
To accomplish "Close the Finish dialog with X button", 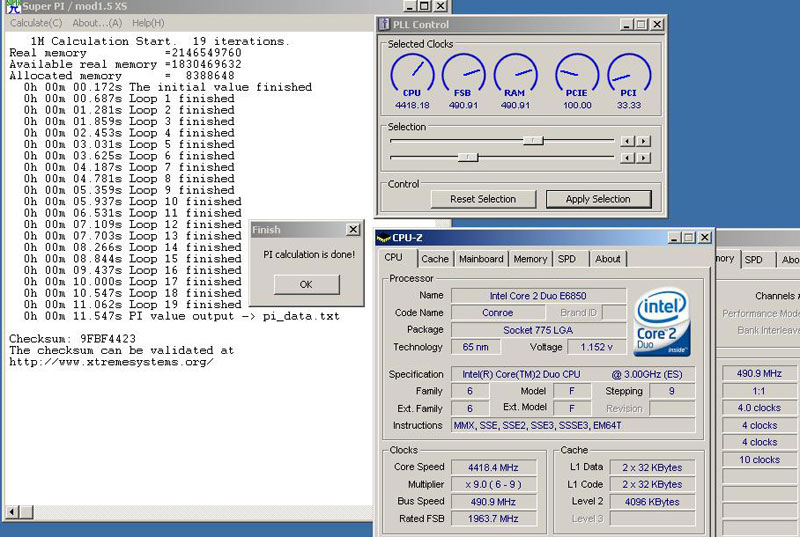I will [352, 230].
